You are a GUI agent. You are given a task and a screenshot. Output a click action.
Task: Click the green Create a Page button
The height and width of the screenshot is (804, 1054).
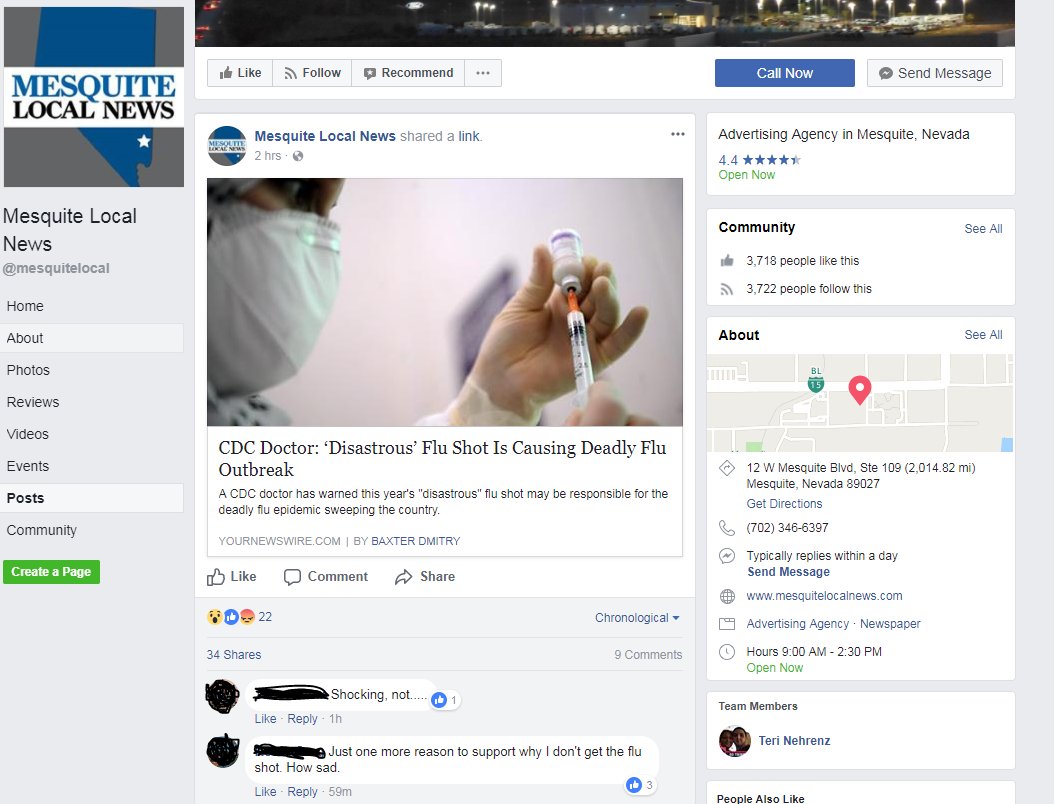(x=51, y=572)
